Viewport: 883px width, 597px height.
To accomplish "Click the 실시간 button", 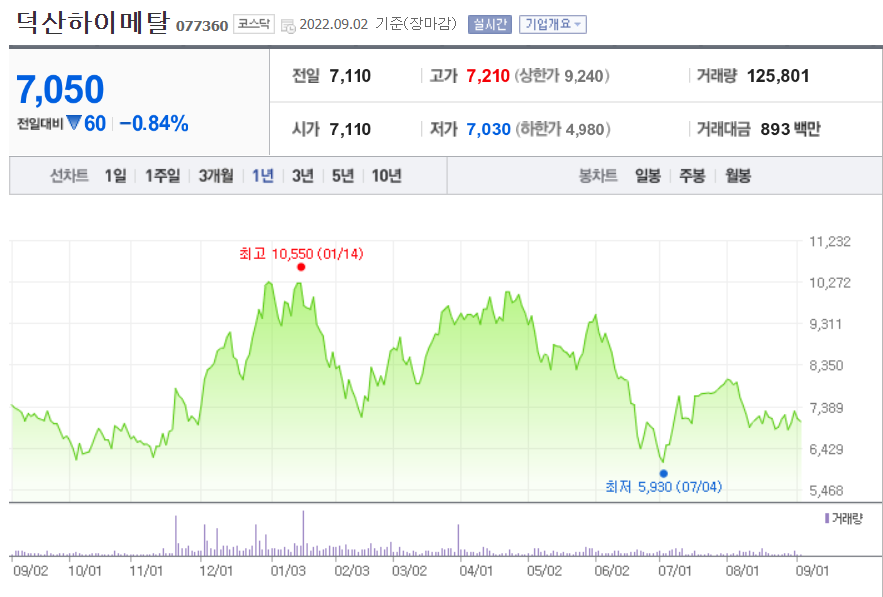I will click(490, 24).
